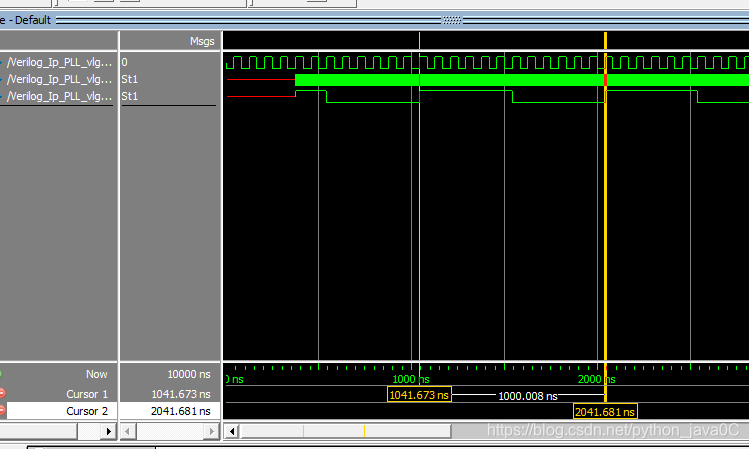
Task: Click the 1000 ns timeline label
Action: (410, 379)
